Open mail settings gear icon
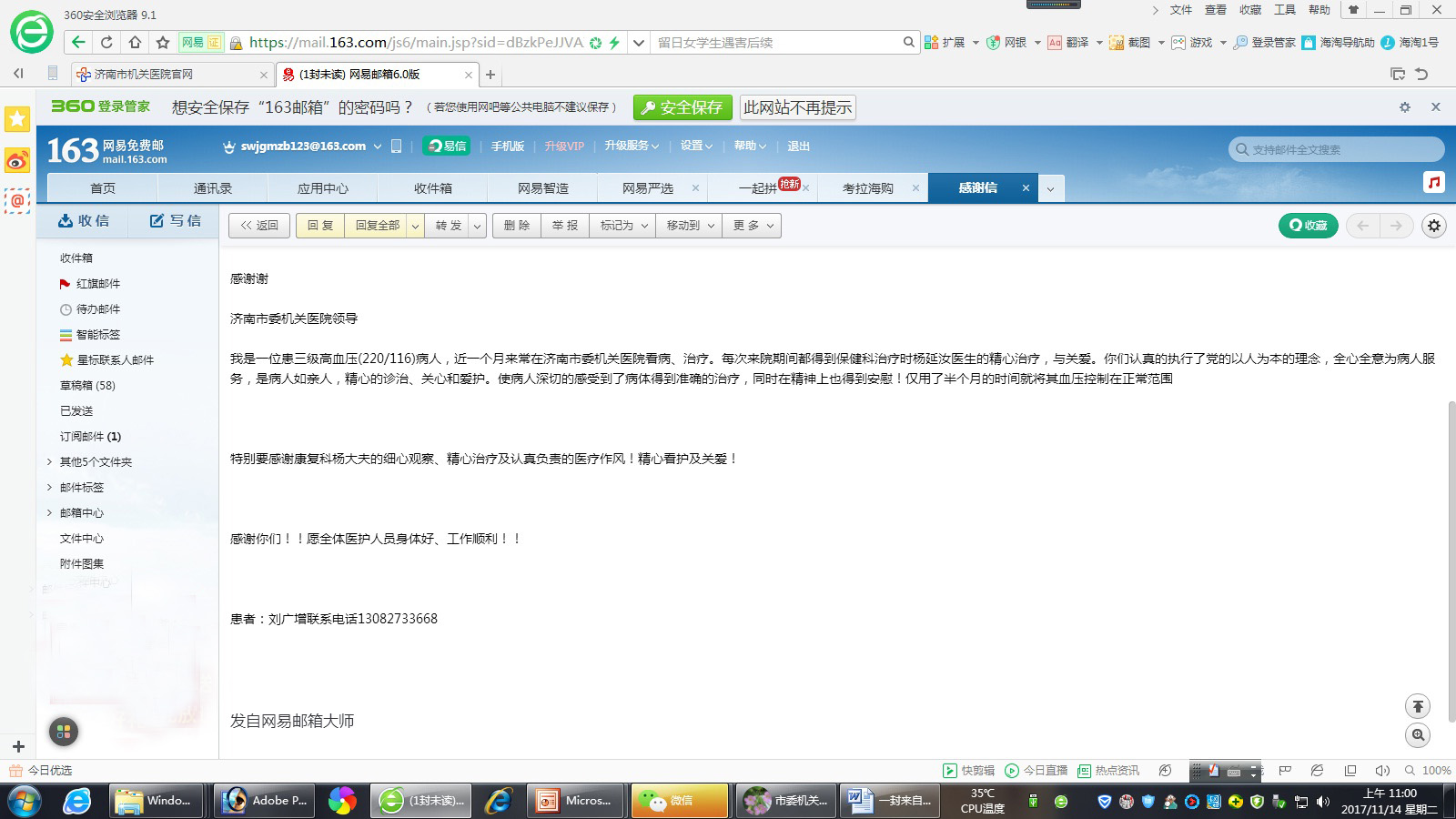Image resolution: width=1456 pixels, height=819 pixels. pos(1434,226)
